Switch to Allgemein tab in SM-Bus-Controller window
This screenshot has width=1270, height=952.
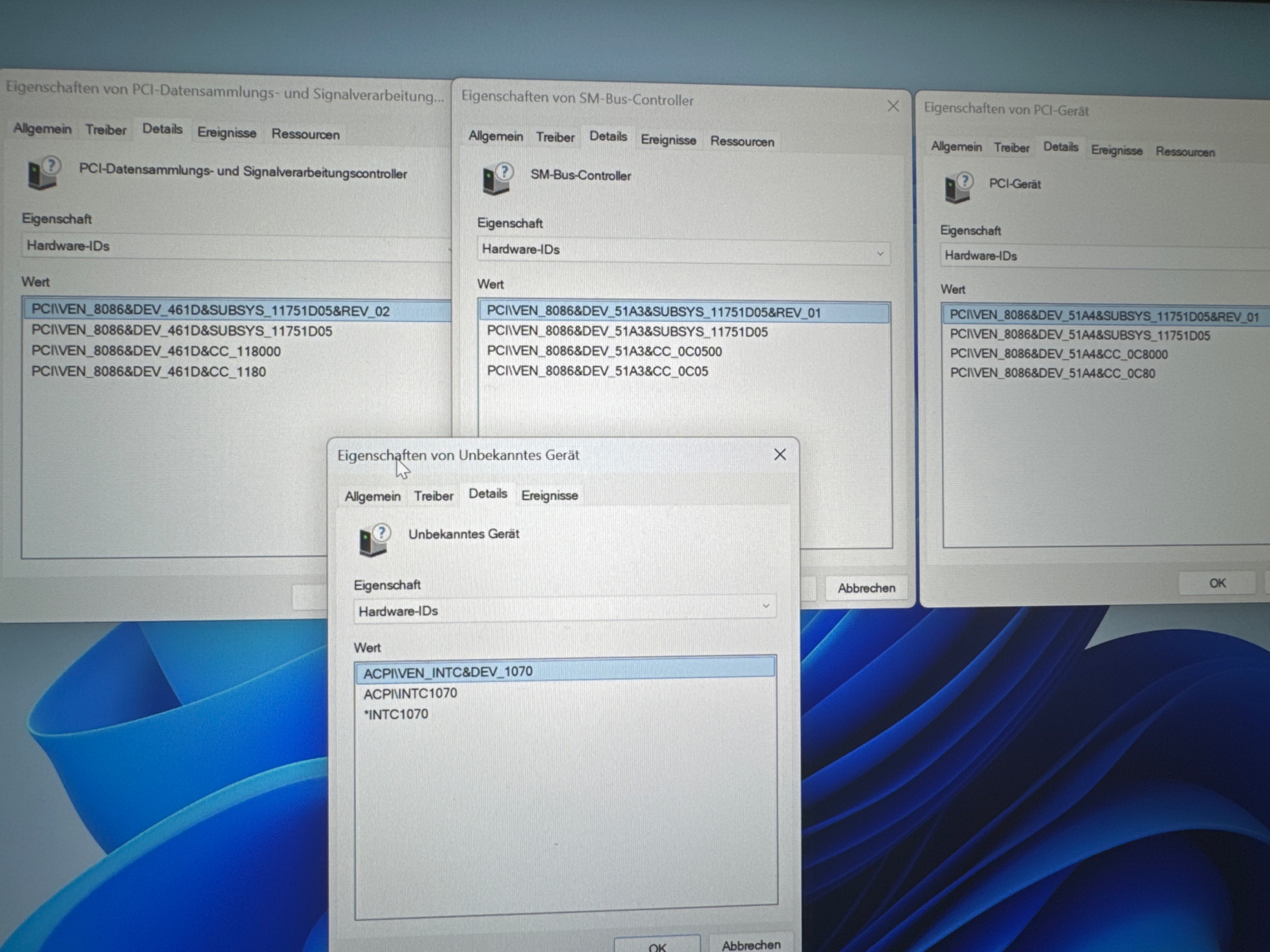tap(495, 137)
